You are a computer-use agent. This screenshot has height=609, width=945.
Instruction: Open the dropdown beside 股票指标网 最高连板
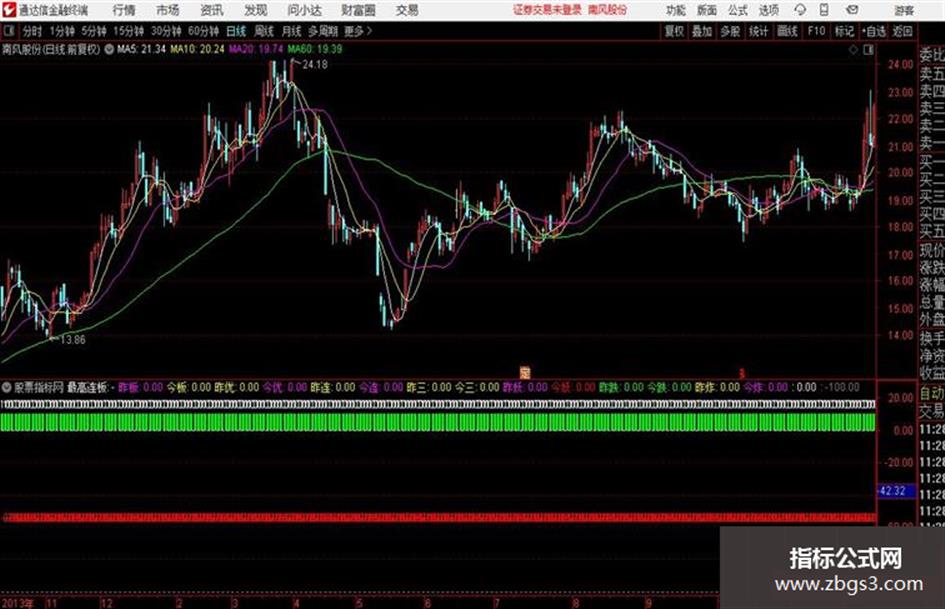tap(7, 387)
